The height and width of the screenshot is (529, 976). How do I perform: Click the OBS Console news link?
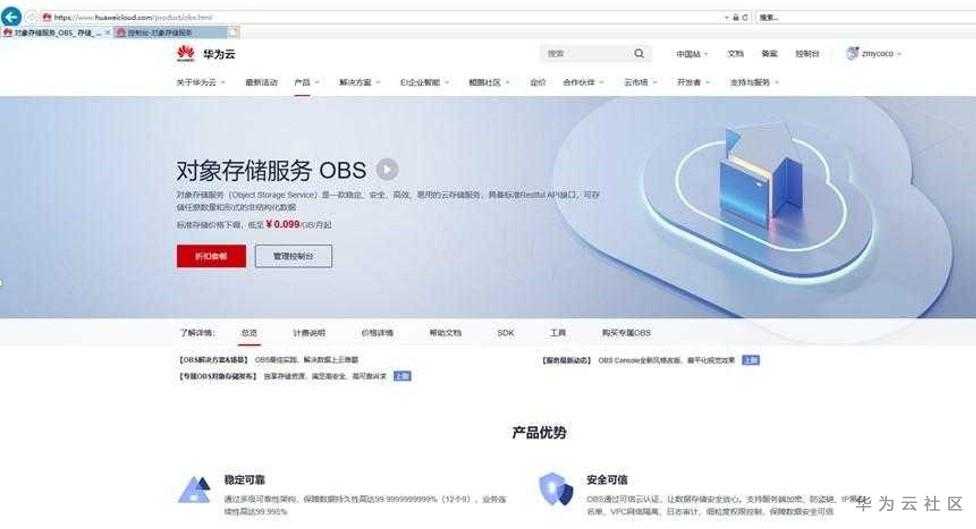[638, 360]
